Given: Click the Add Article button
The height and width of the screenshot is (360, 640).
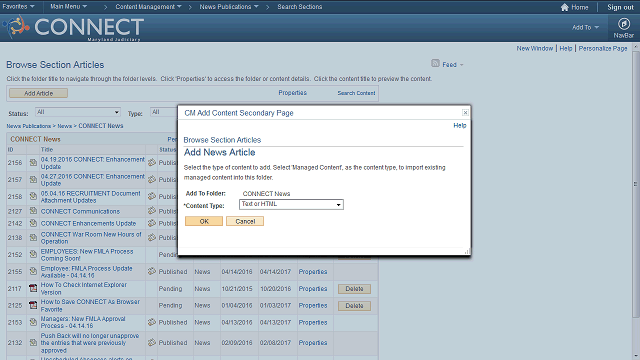Looking at the screenshot, I should click(38, 93).
